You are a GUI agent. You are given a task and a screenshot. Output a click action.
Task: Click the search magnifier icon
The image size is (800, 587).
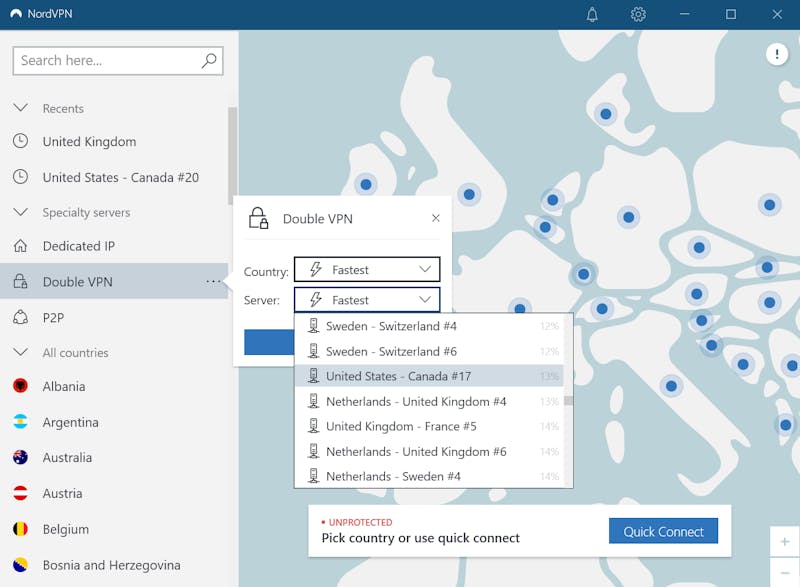pos(208,60)
